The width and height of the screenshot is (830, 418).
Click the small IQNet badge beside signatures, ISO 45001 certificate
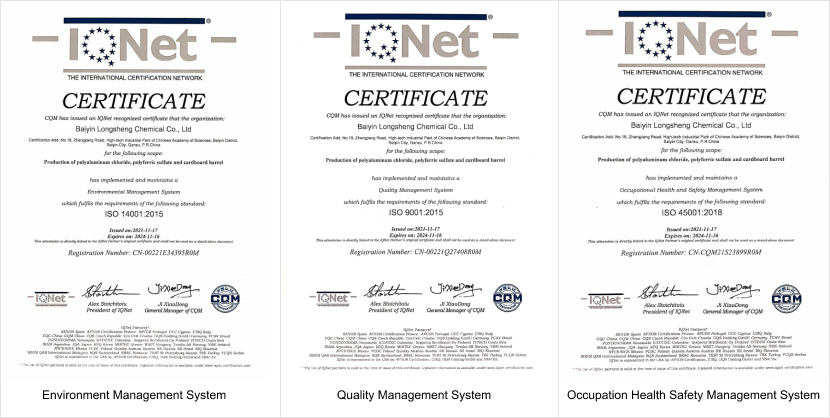point(605,301)
